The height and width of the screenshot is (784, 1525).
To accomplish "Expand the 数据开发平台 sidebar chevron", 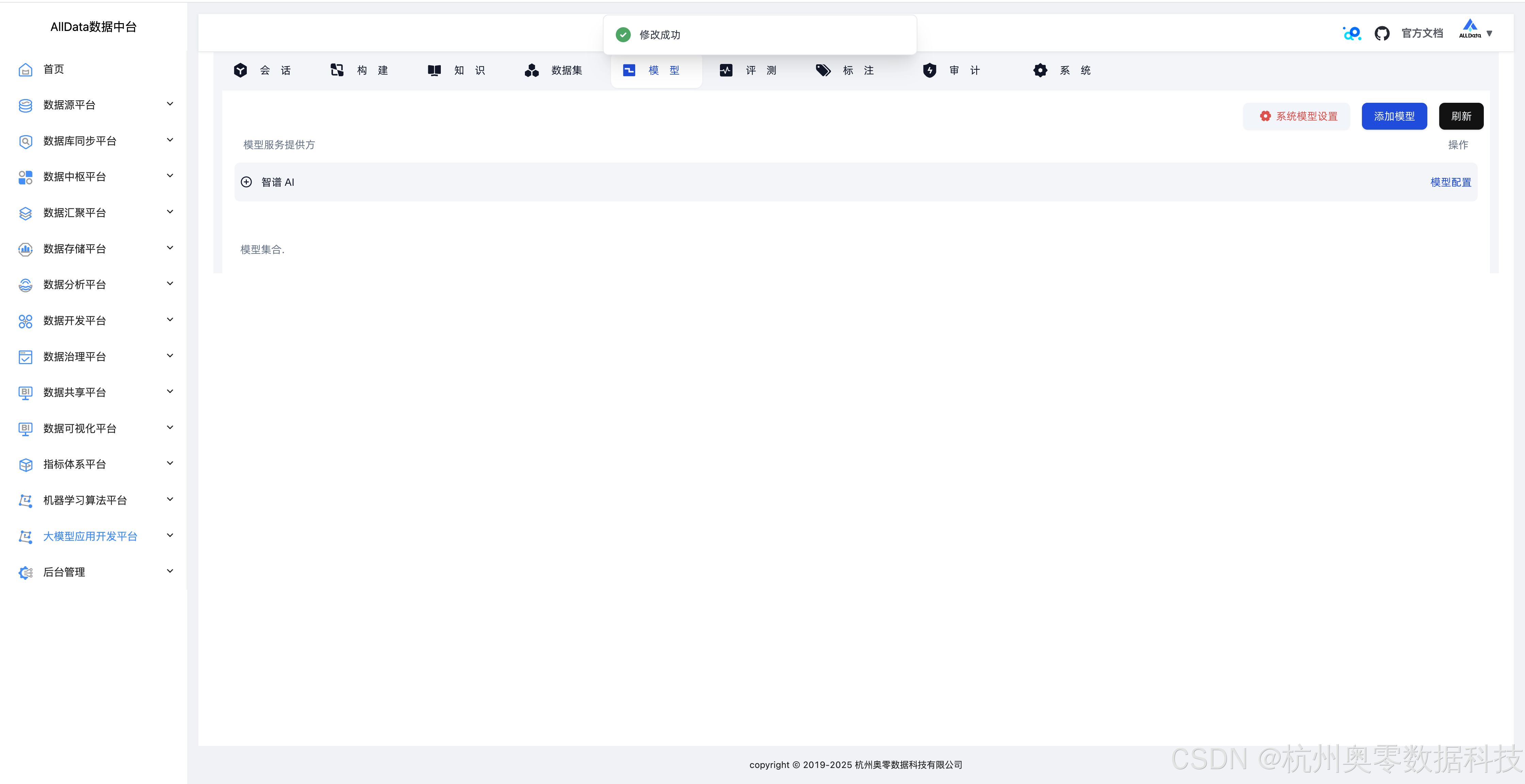I will [170, 320].
